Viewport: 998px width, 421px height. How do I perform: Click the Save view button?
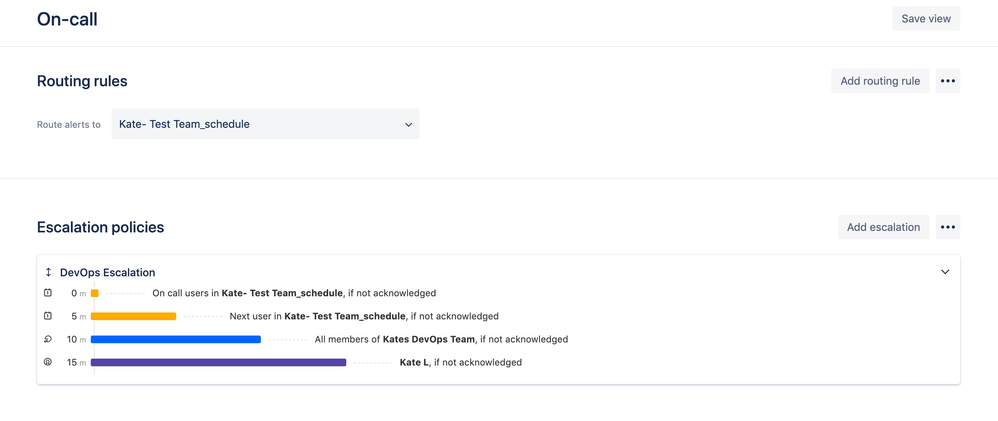point(926,18)
